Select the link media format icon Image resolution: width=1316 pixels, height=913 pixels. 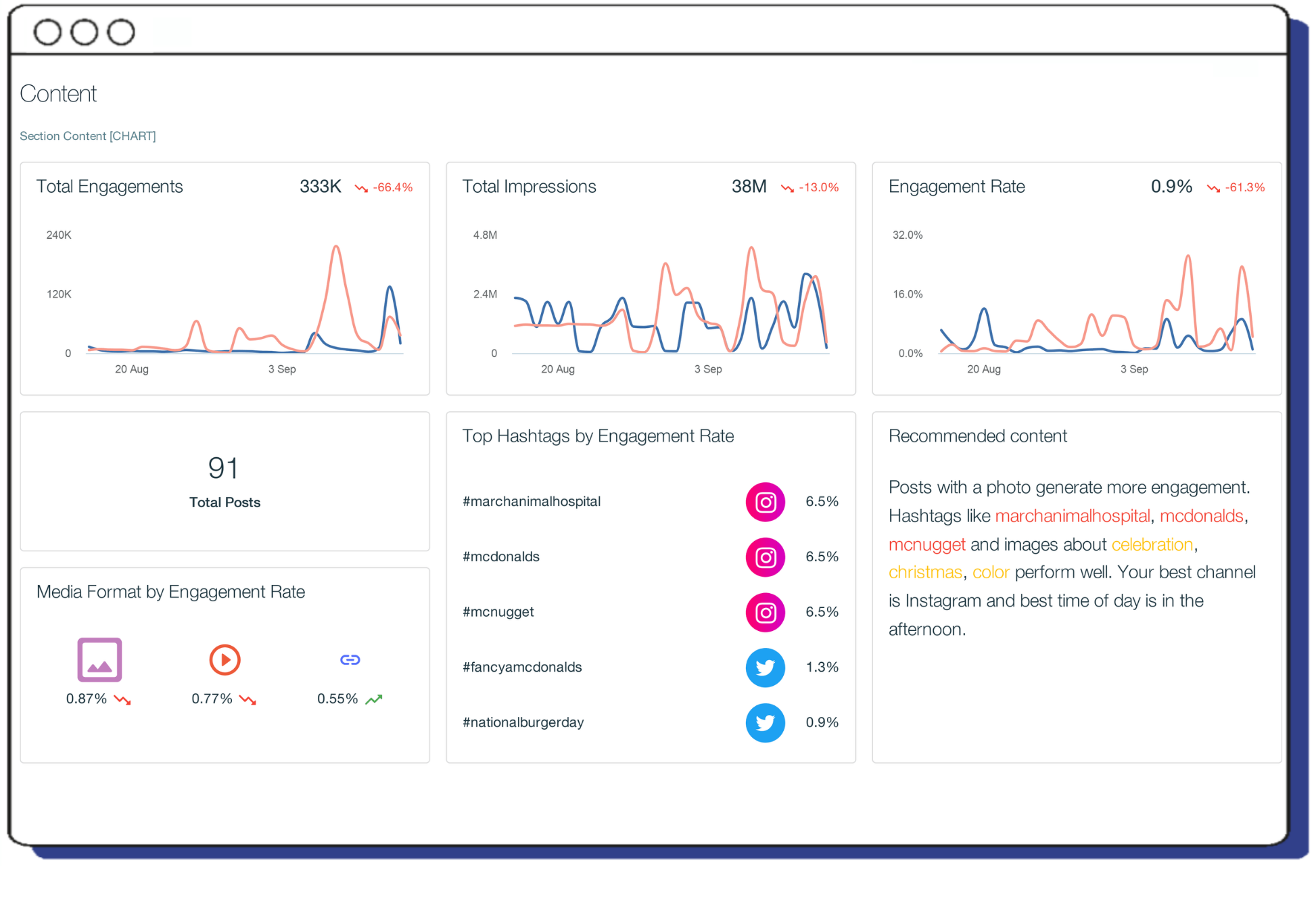[350, 659]
